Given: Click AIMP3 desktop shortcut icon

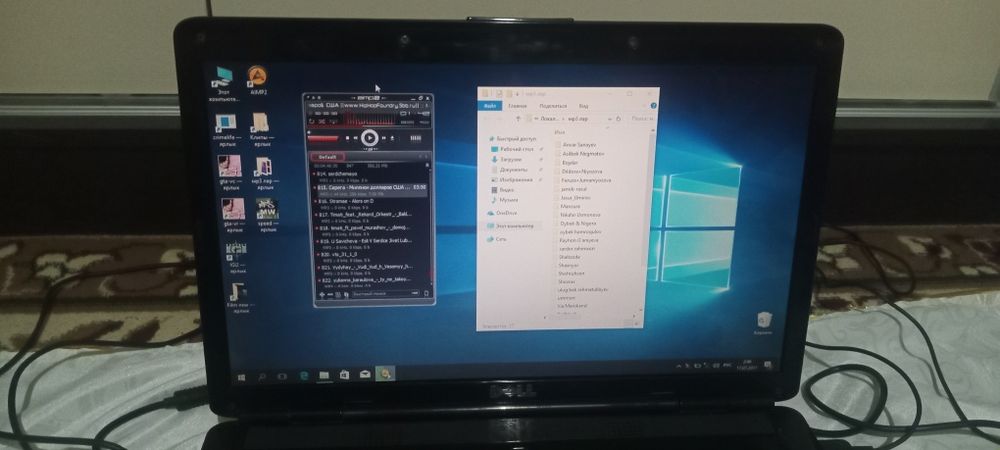Looking at the screenshot, I should click(258, 82).
